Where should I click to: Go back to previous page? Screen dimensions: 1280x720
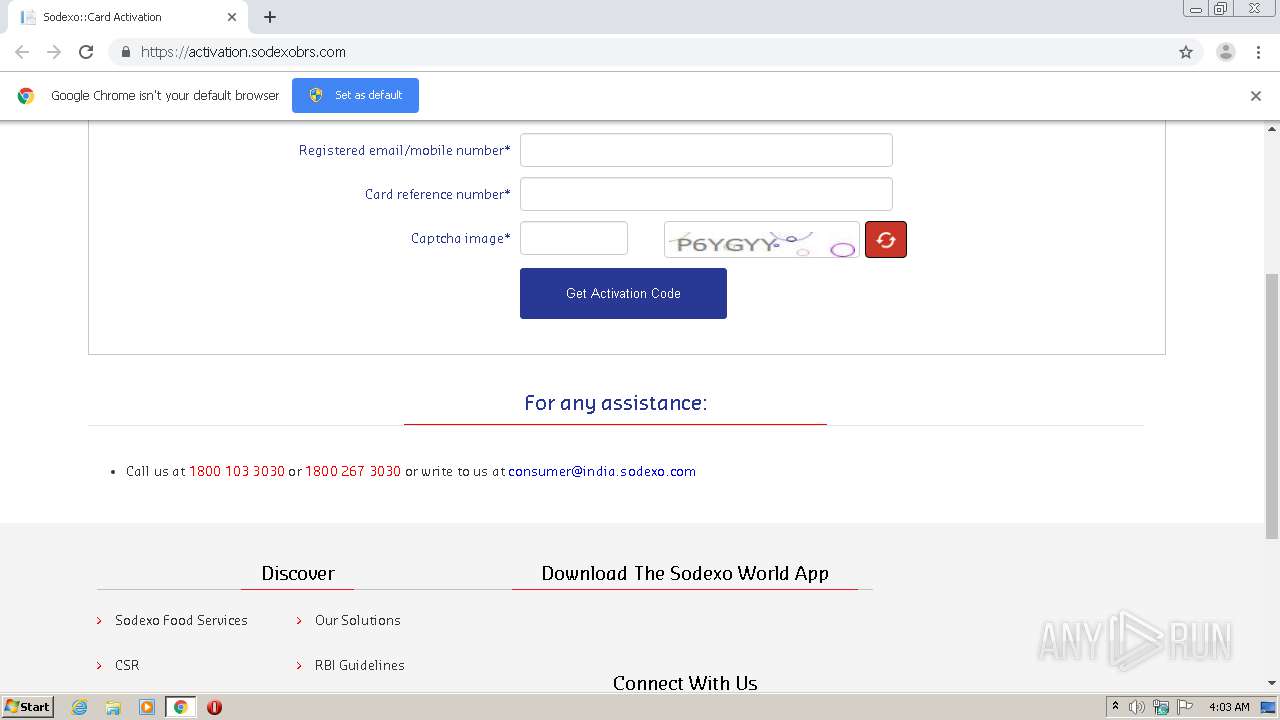pos(22,52)
